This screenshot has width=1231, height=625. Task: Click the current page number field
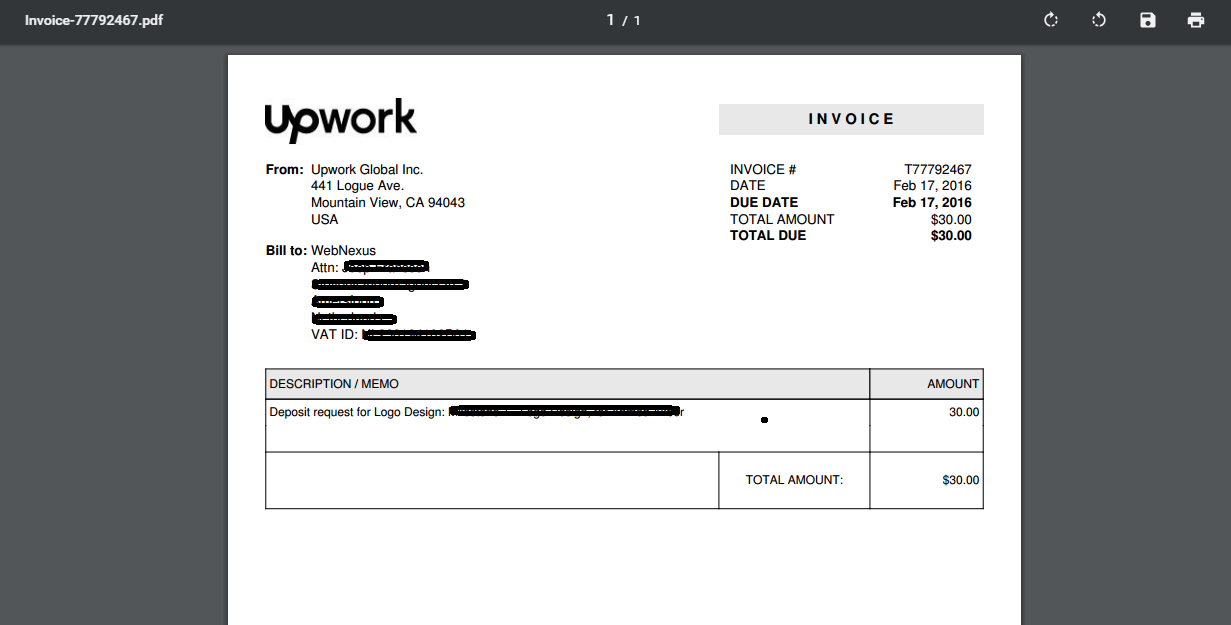610,20
